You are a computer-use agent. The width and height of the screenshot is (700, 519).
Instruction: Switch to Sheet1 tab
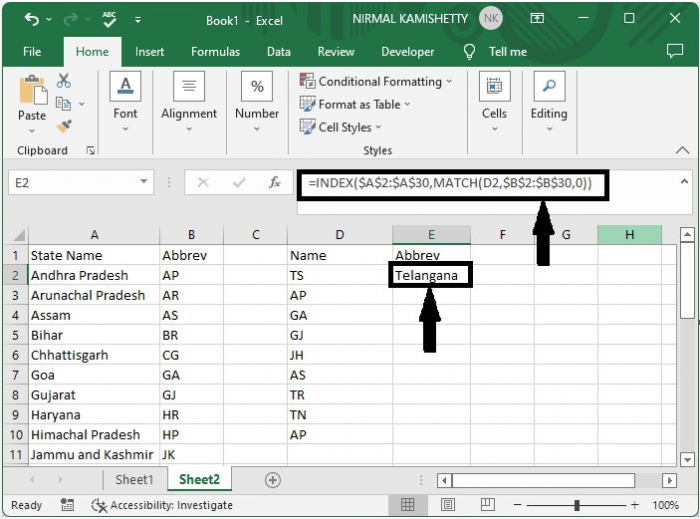[x=134, y=480]
